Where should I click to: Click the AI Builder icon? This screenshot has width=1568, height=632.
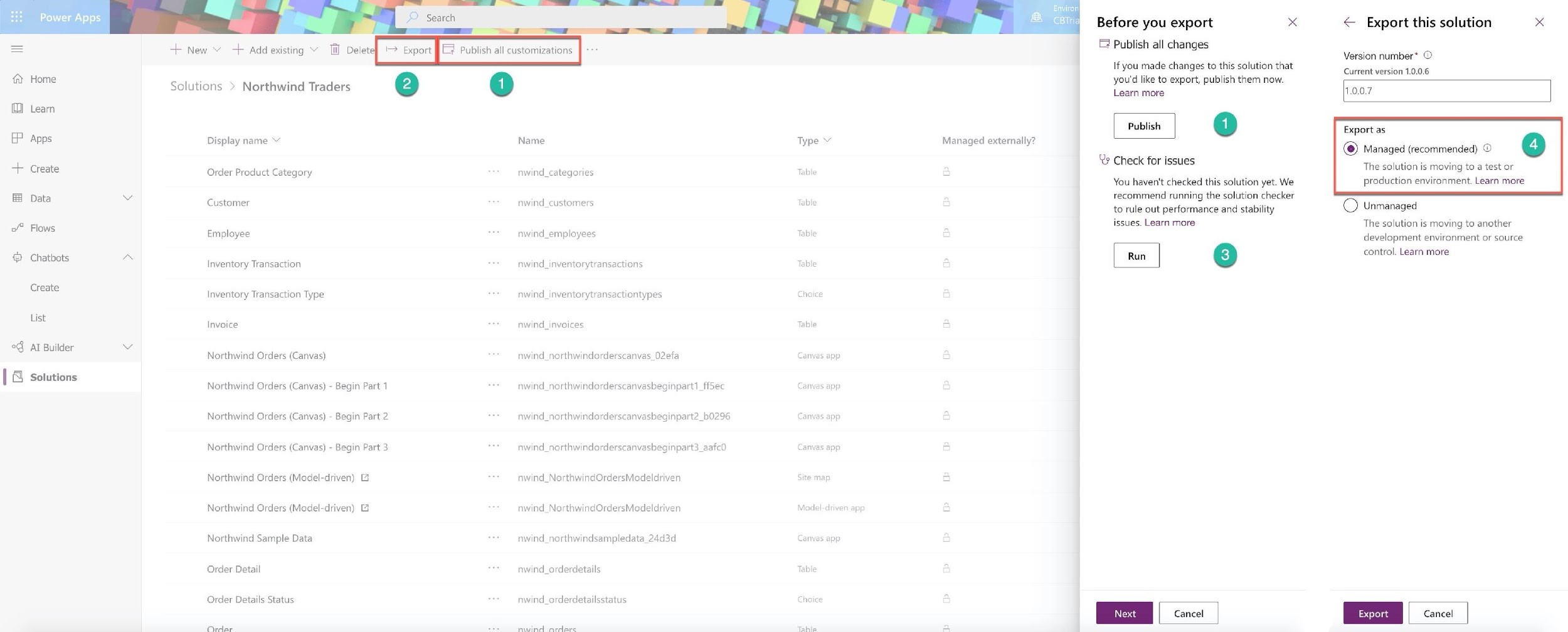coord(18,347)
